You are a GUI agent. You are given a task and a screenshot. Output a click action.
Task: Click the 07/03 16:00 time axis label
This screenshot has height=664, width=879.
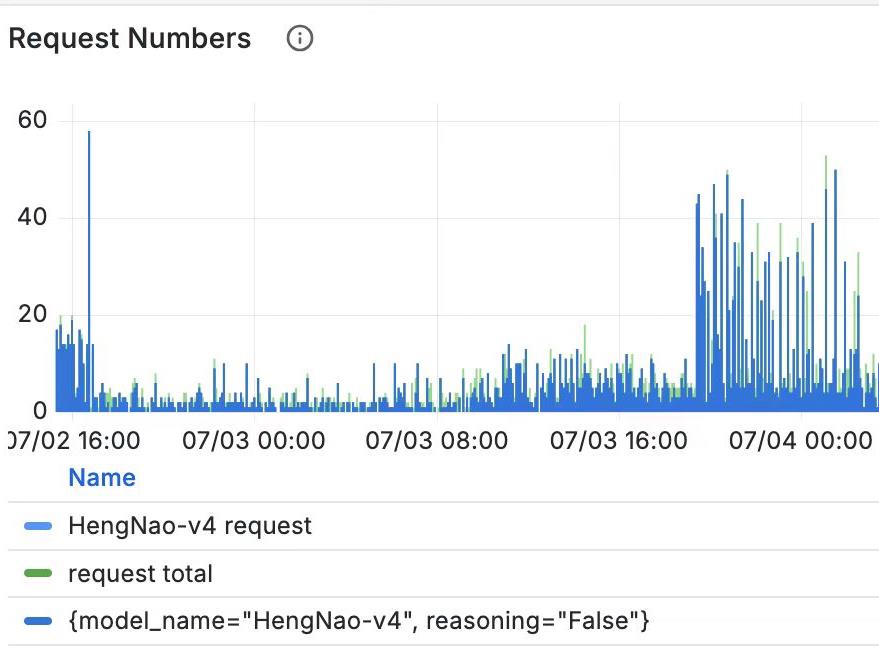pyautogui.click(x=618, y=441)
